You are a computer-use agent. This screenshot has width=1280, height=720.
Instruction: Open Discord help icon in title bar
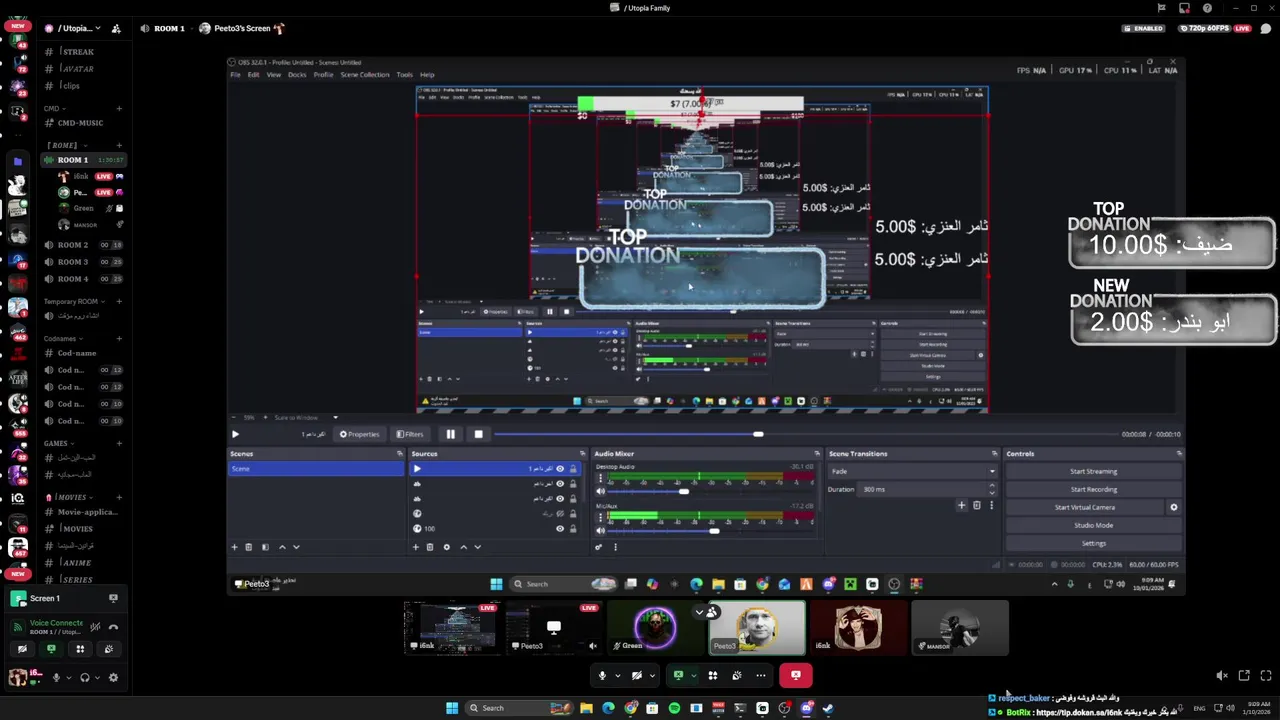pyautogui.click(x=1207, y=8)
